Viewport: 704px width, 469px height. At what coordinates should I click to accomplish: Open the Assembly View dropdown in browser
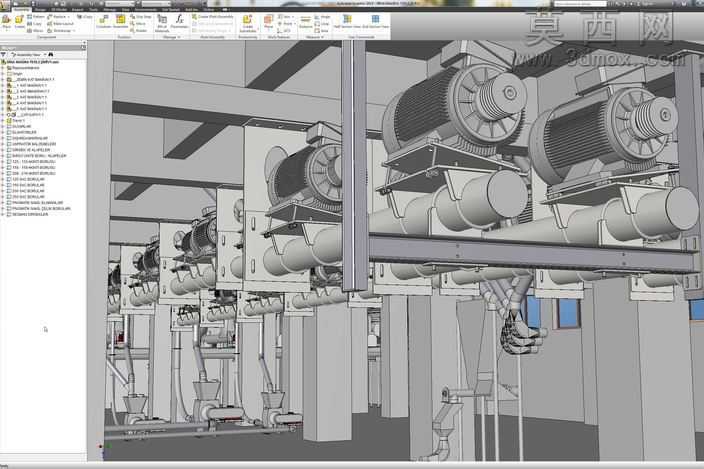(x=28, y=54)
